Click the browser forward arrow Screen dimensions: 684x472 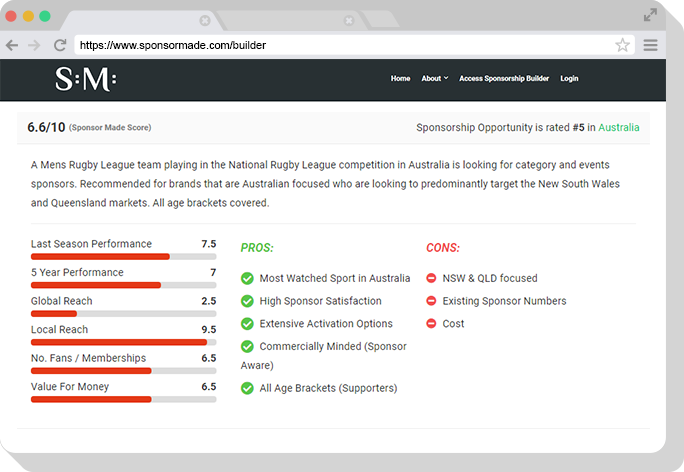pos(34,45)
